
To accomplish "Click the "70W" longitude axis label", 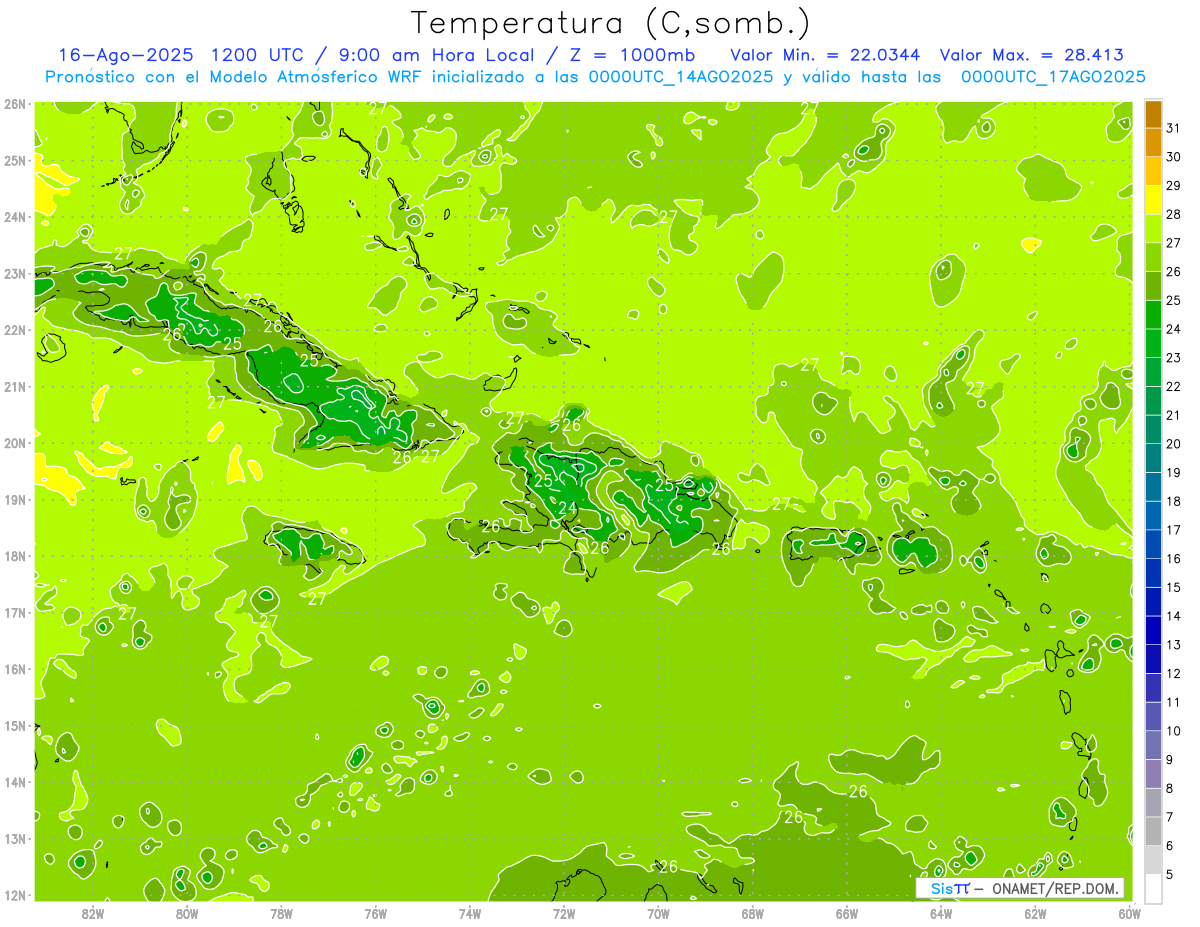I will tap(658, 914).
